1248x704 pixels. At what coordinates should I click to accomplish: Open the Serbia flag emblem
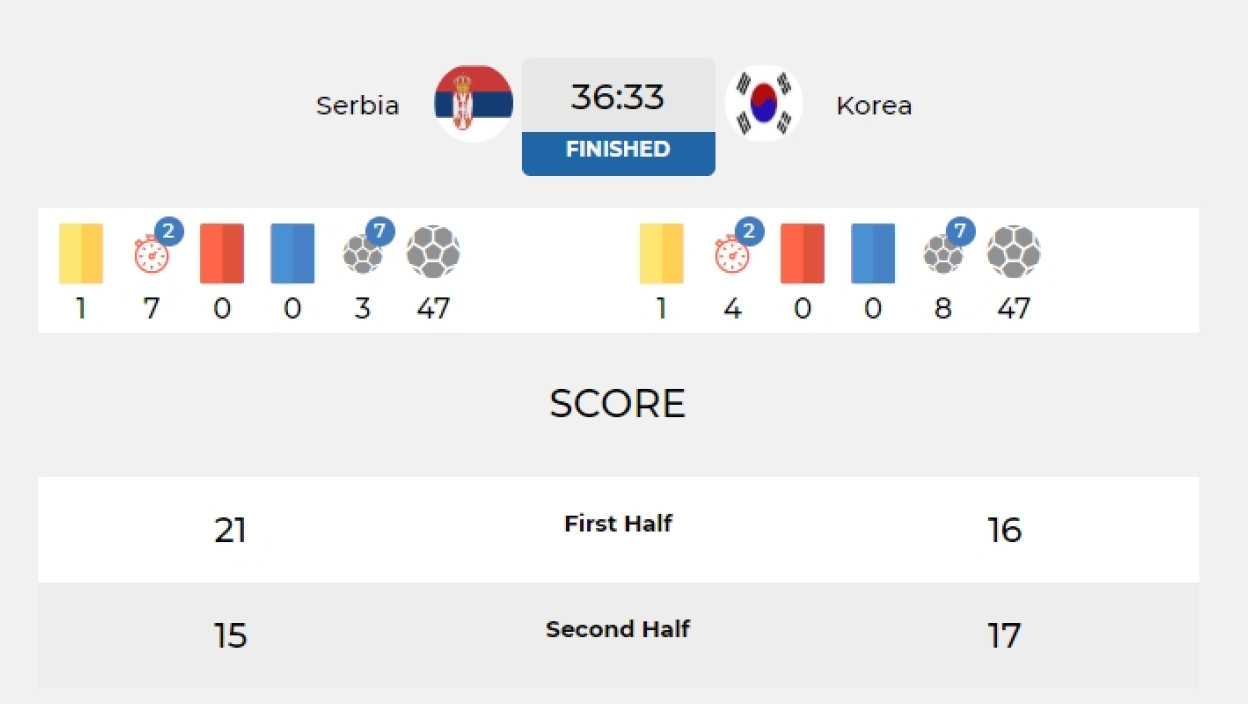474,103
